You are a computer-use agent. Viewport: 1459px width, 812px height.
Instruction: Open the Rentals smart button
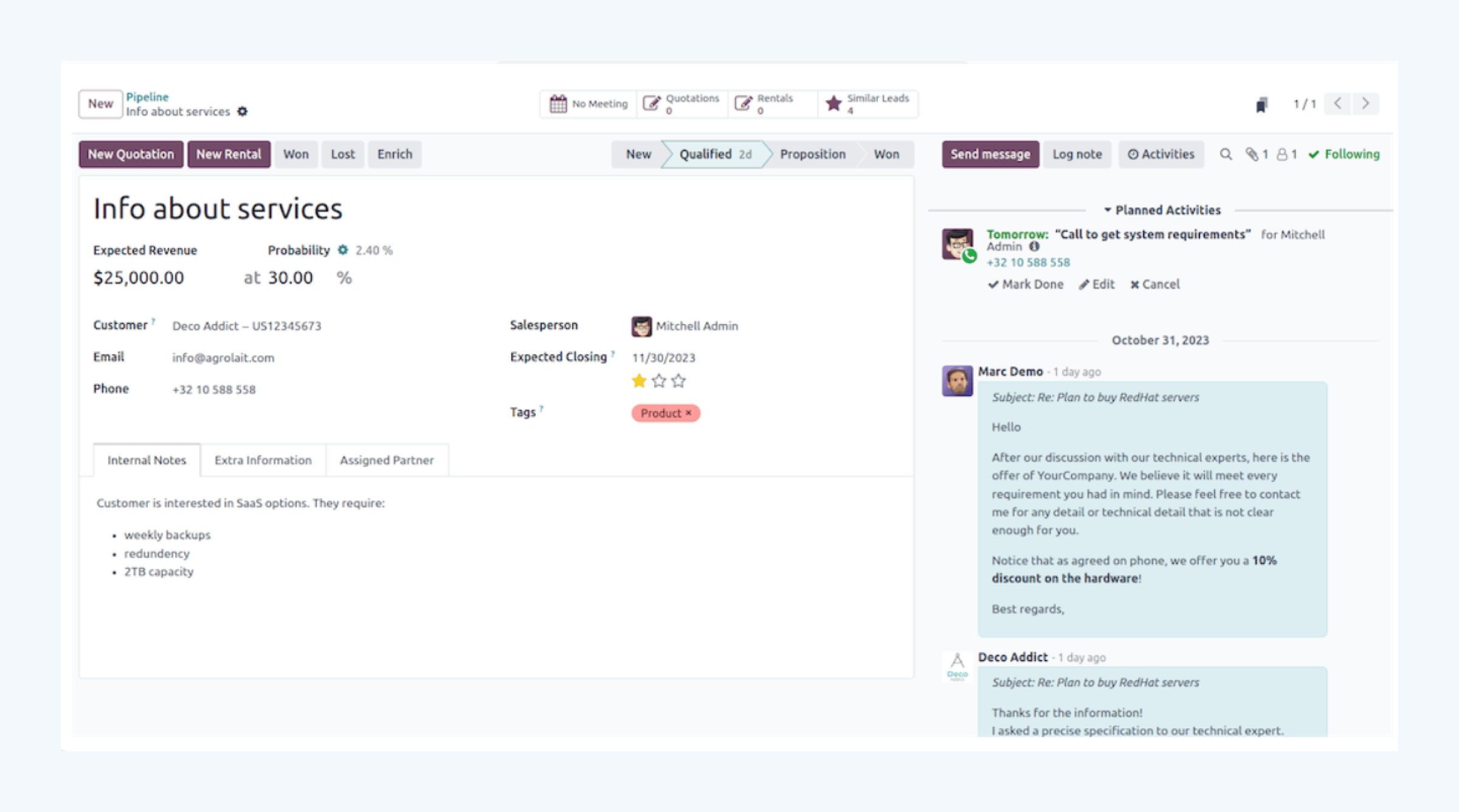pos(772,104)
